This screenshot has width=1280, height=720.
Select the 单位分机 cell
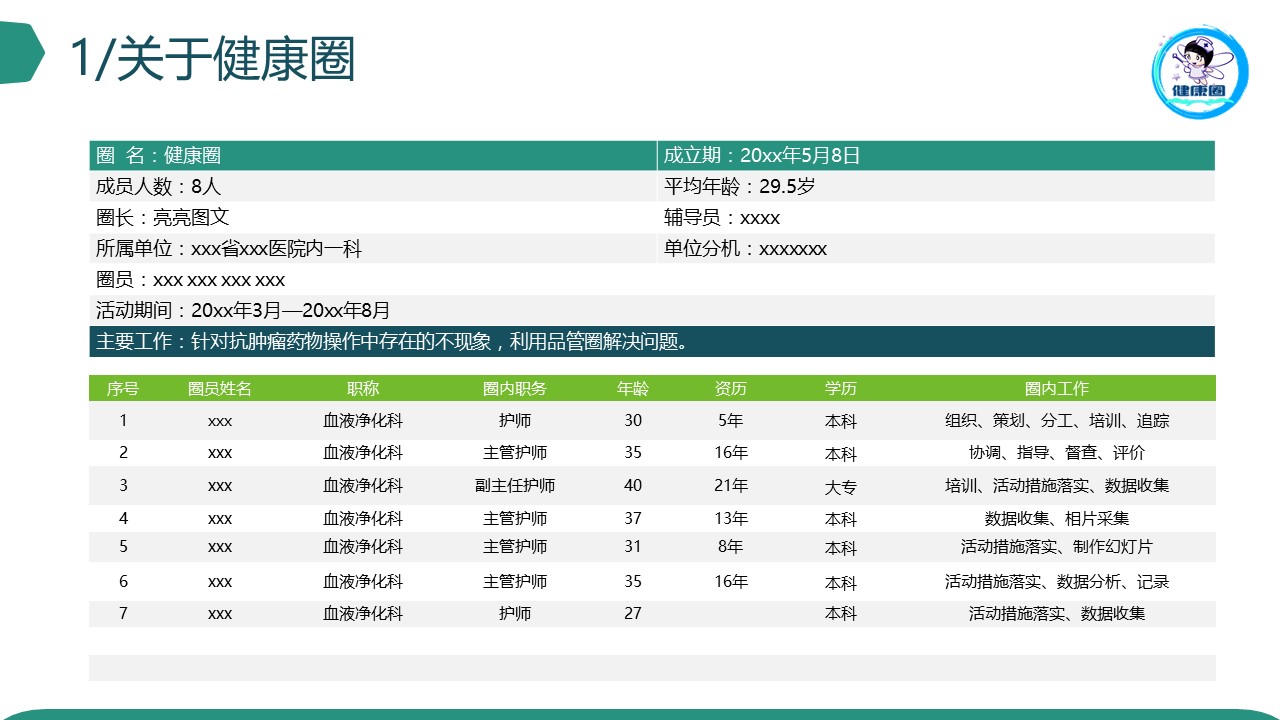745,249
